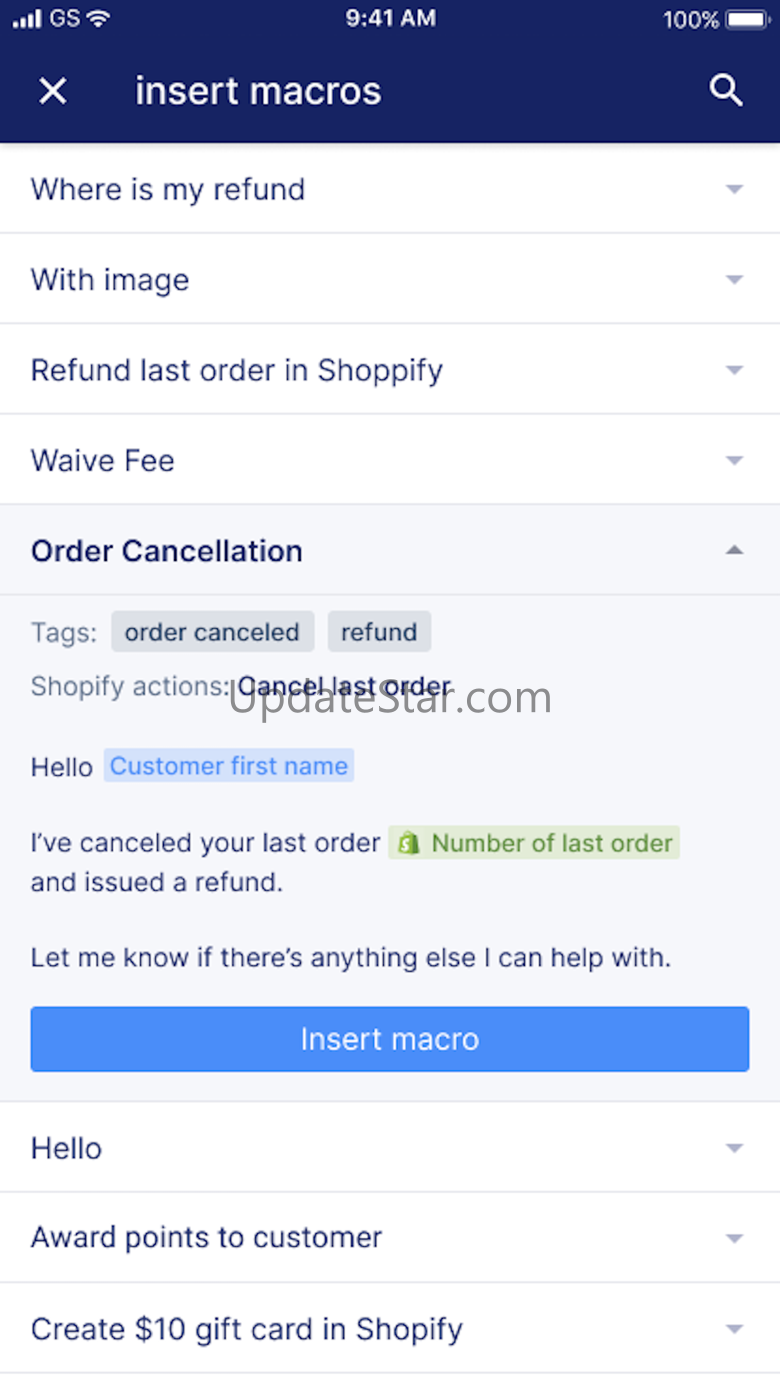Click the Customer first name variable

(229, 766)
